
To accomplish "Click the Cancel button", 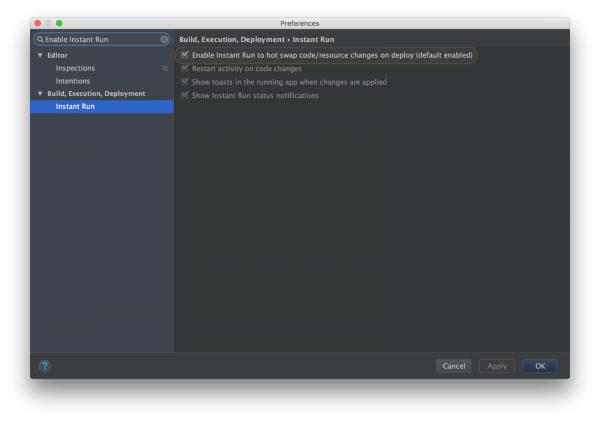I will click(453, 366).
